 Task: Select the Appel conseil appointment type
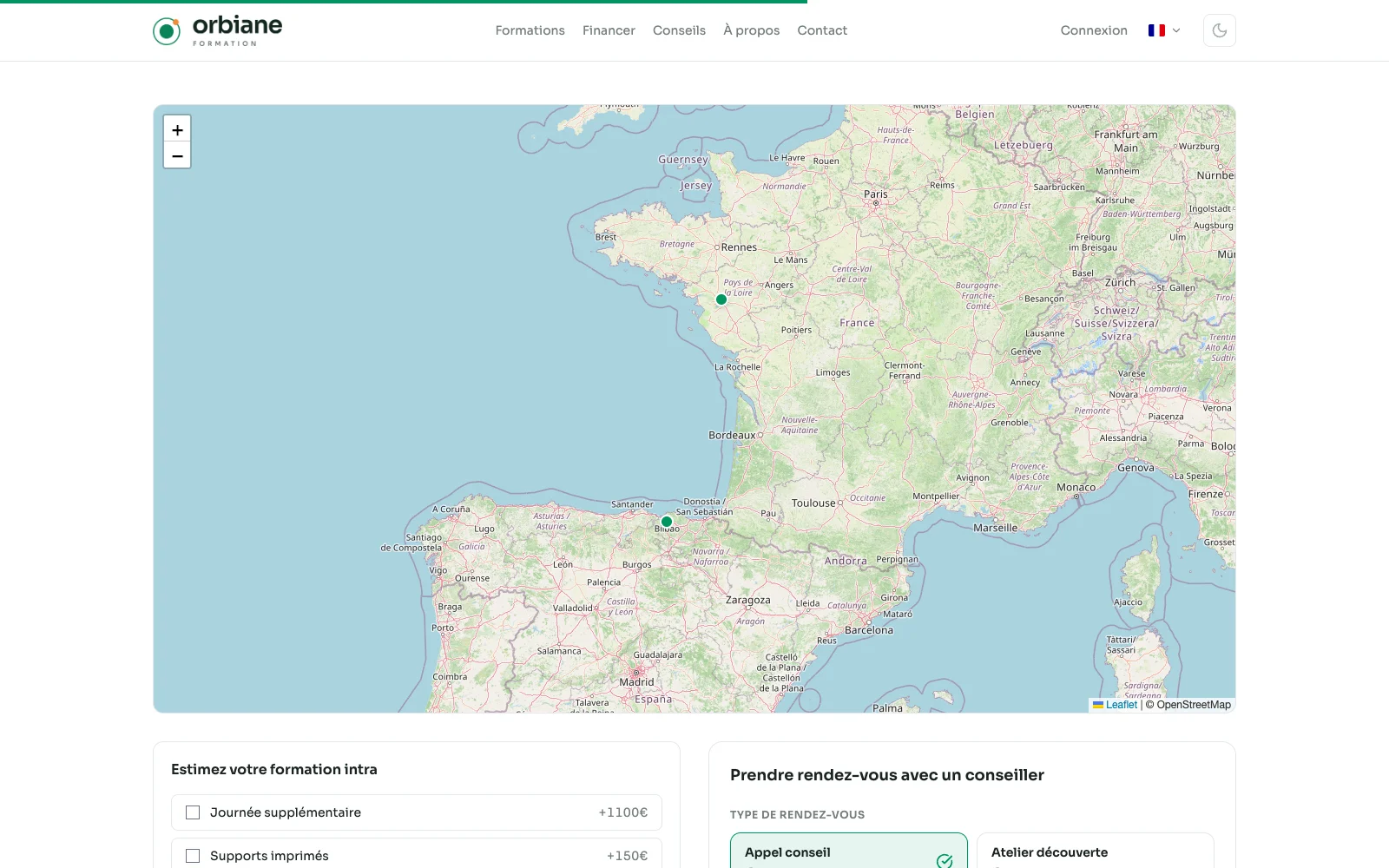849,851
